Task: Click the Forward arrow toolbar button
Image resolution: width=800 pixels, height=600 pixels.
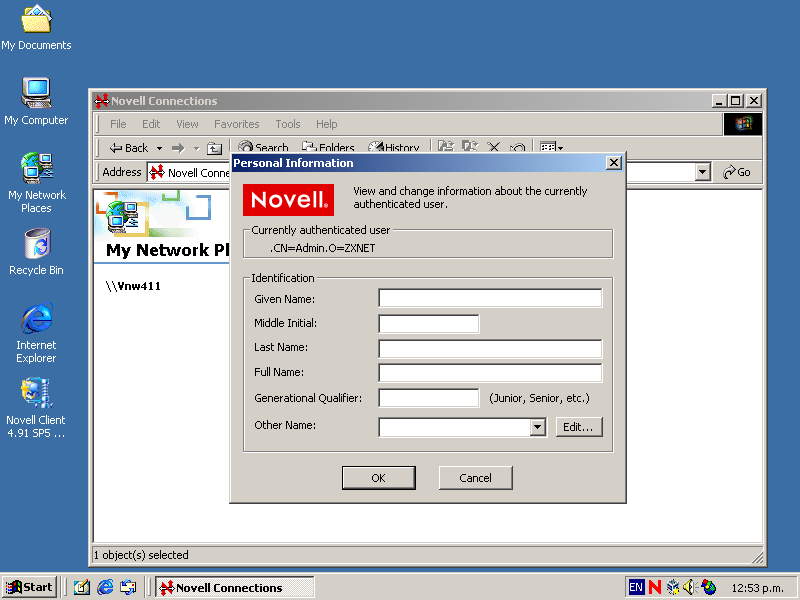Action: point(178,148)
